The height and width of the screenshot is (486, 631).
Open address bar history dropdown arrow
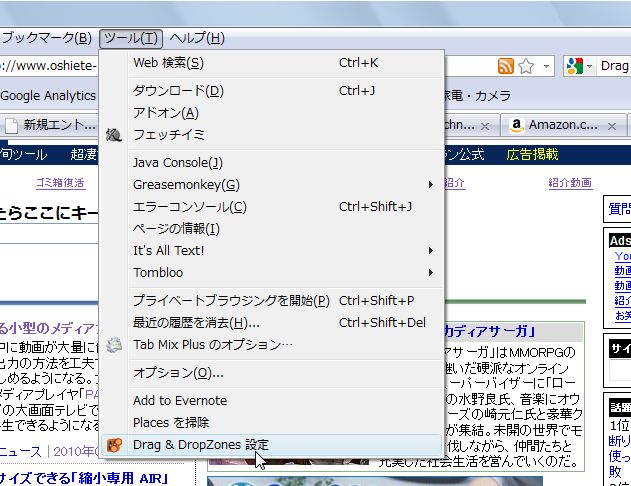546,66
